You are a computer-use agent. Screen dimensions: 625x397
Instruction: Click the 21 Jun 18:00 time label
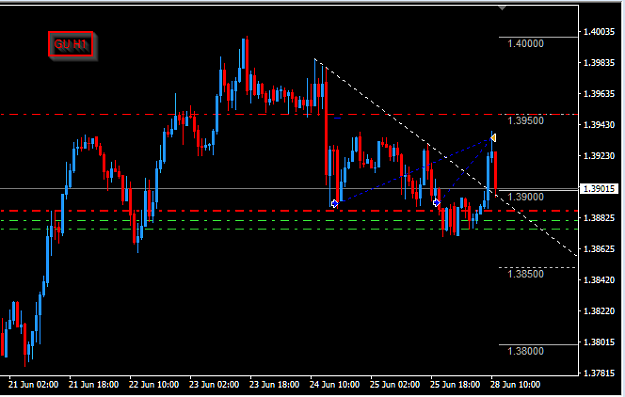pos(94,385)
